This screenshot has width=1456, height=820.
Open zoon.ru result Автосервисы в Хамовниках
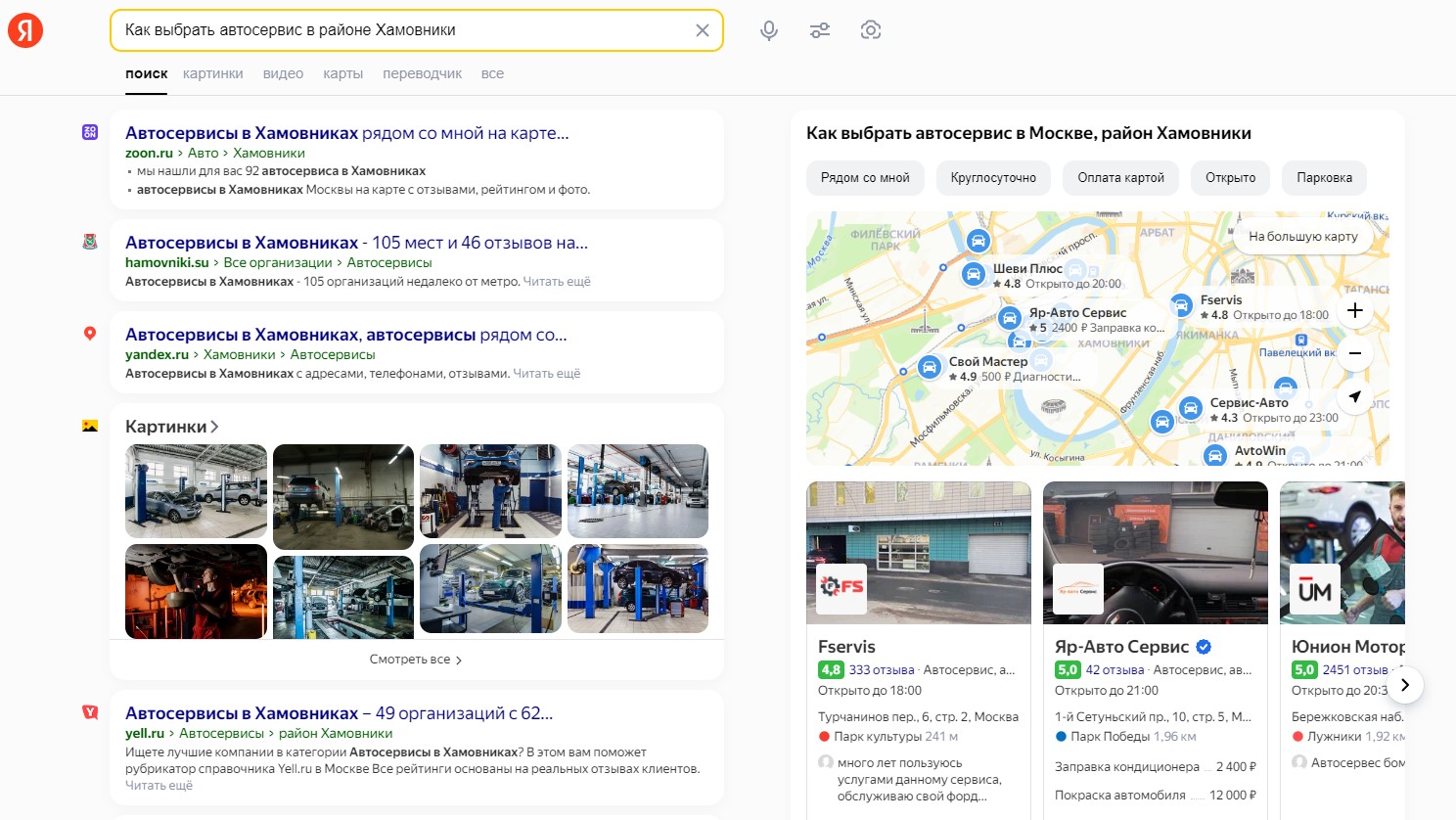coord(346,133)
